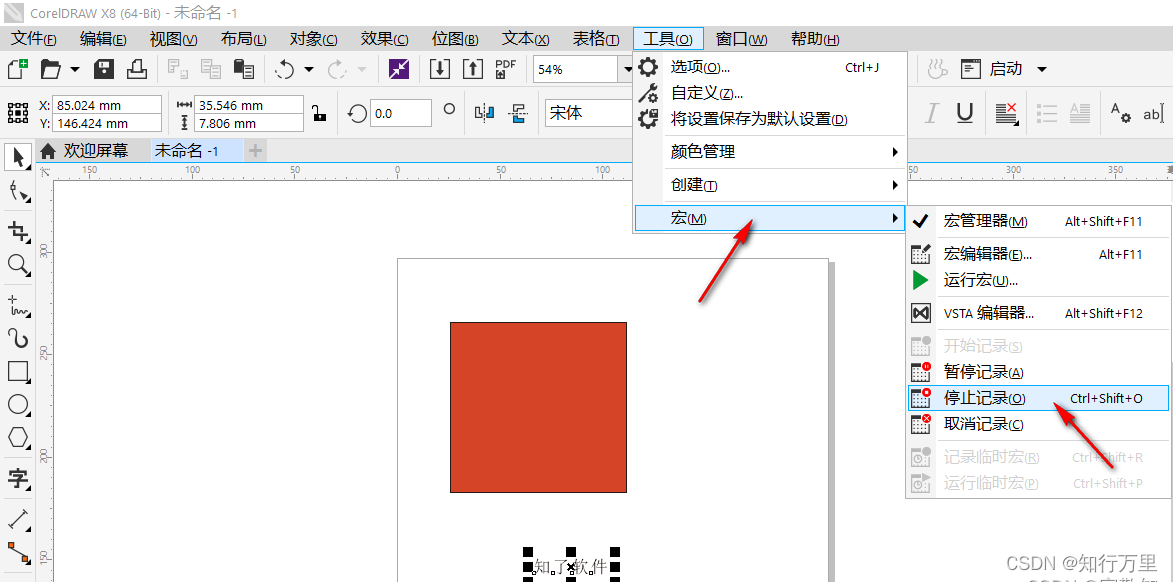Viewport: 1173px width, 582px height.
Task: Open the text alignment dropdown icon
Action: pos(1008,114)
